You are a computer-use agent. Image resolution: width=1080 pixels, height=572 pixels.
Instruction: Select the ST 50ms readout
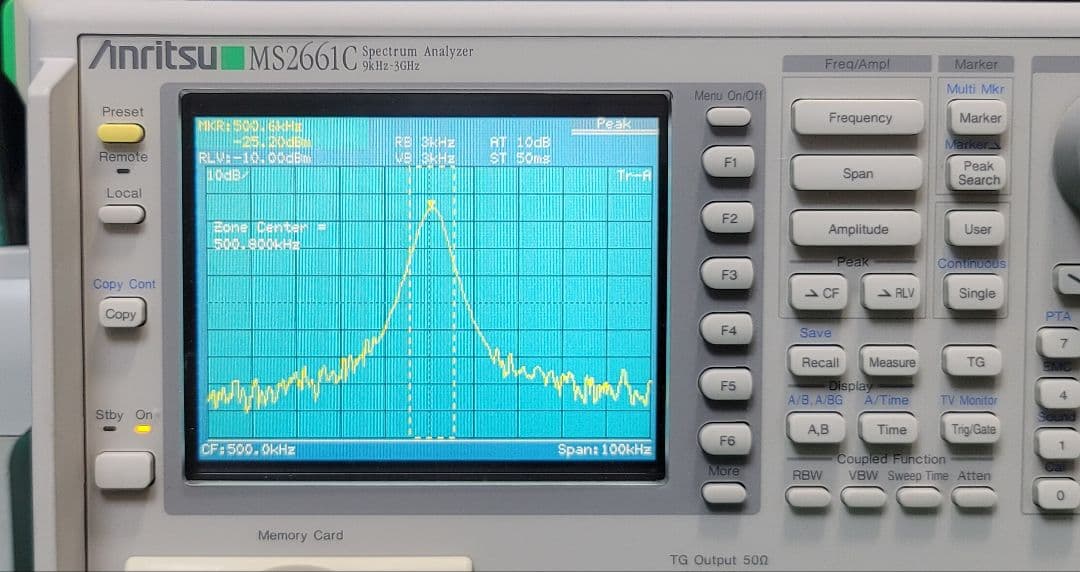click(x=520, y=158)
